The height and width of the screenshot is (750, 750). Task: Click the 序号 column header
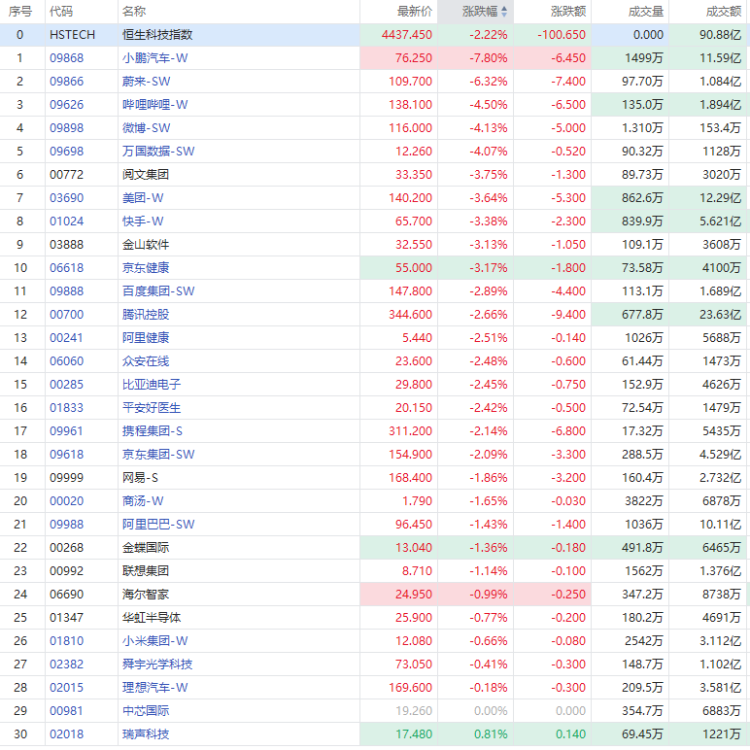pyautogui.click(x=20, y=11)
